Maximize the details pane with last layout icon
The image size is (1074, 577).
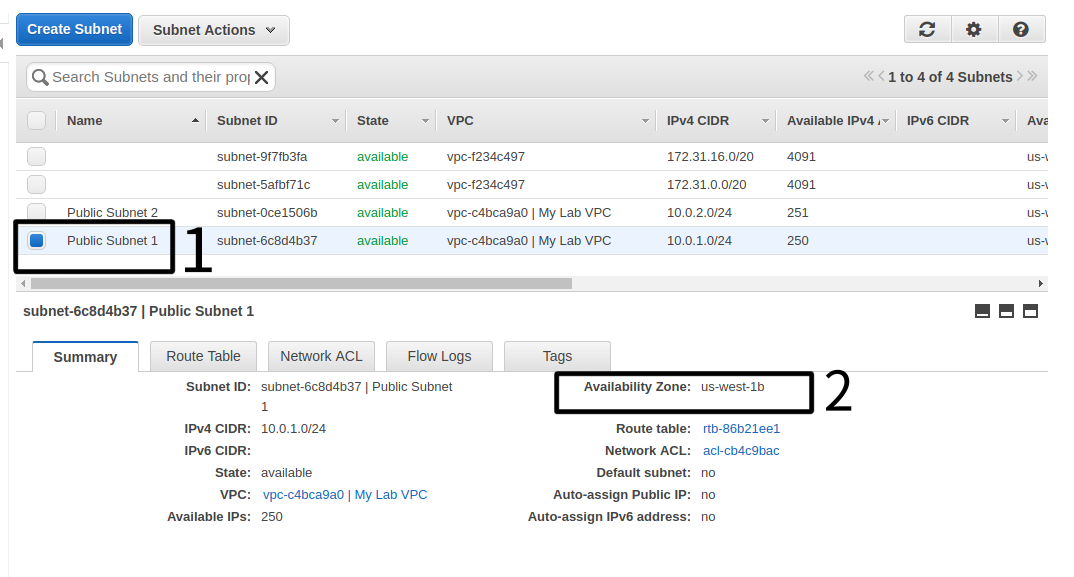pos(1030,311)
